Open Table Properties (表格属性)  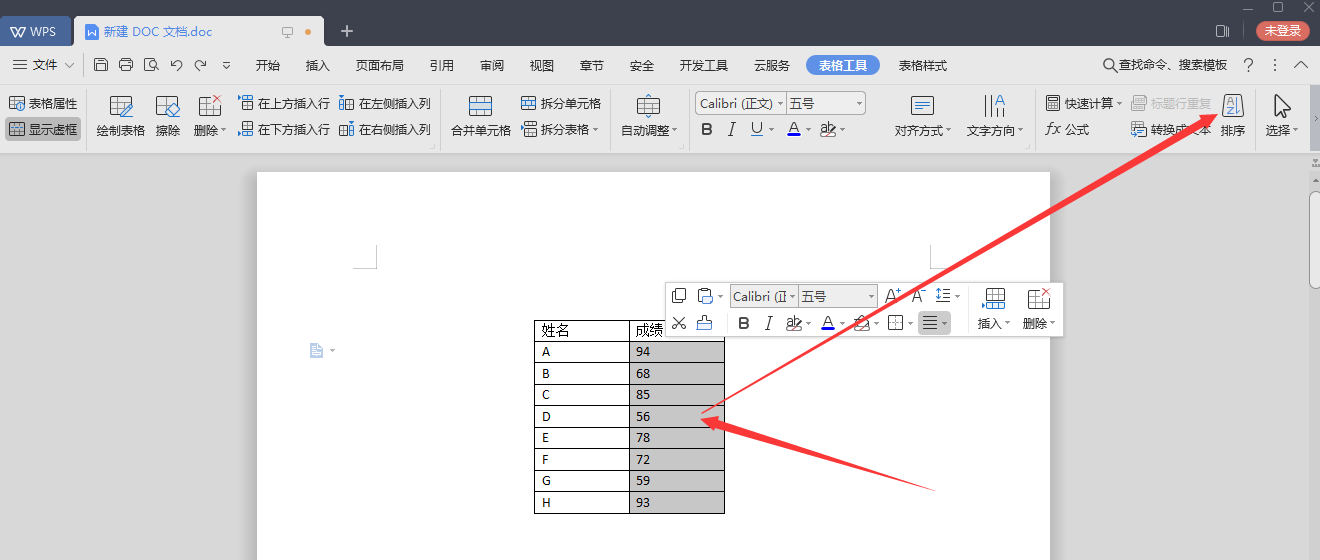(x=43, y=104)
